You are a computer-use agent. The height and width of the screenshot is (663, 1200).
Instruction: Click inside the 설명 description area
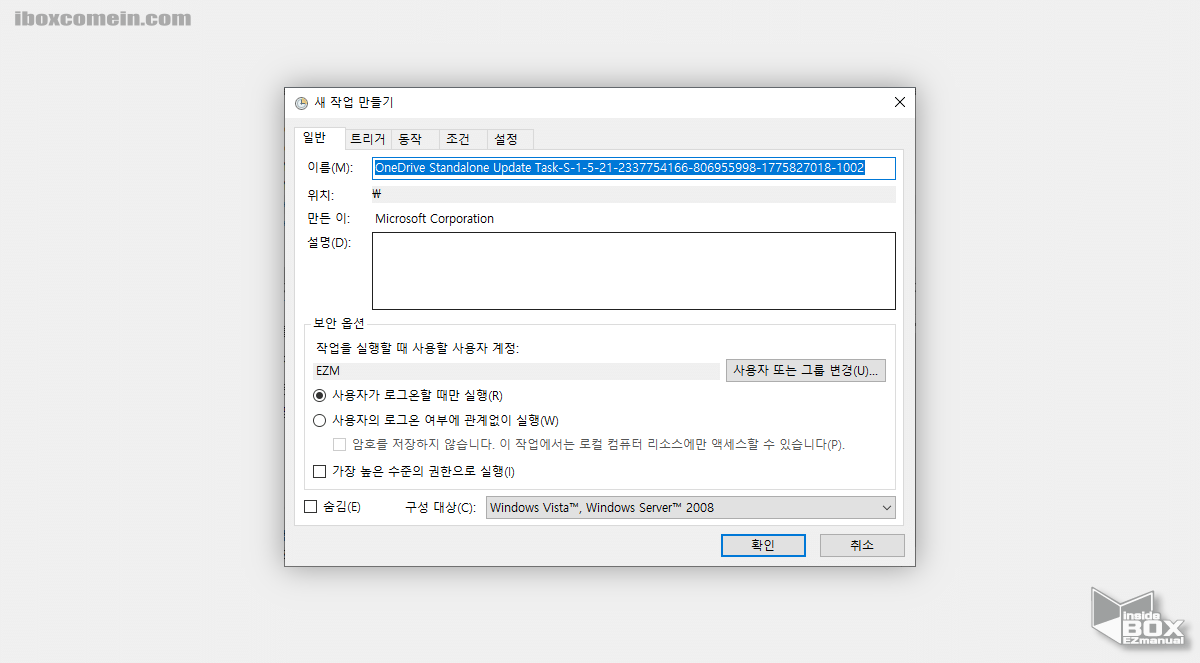click(633, 270)
